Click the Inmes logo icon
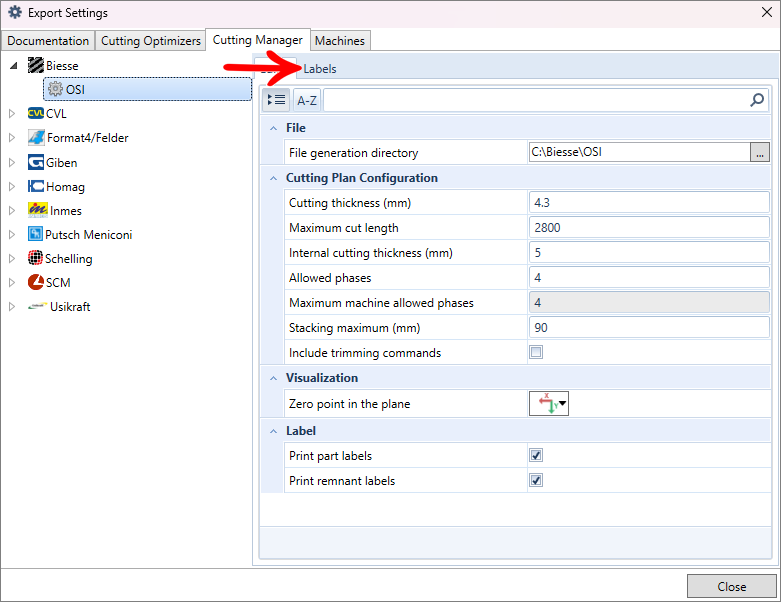The height and width of the screenshot is (603, 782). [38, 210]
